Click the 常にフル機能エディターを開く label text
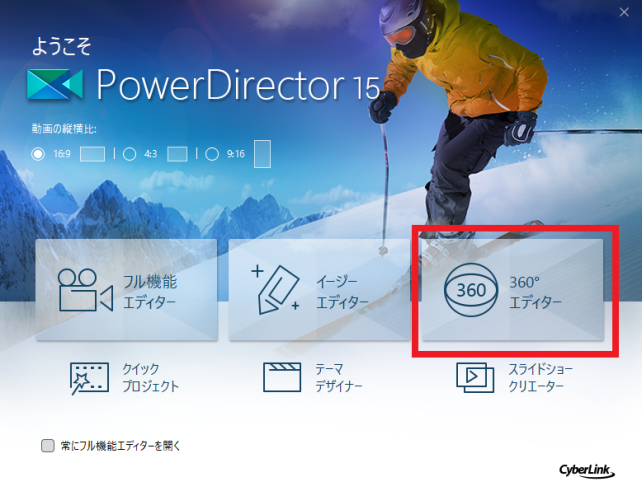Image resolution: width=642 pixels, height=491 pixels. [120, 446]
